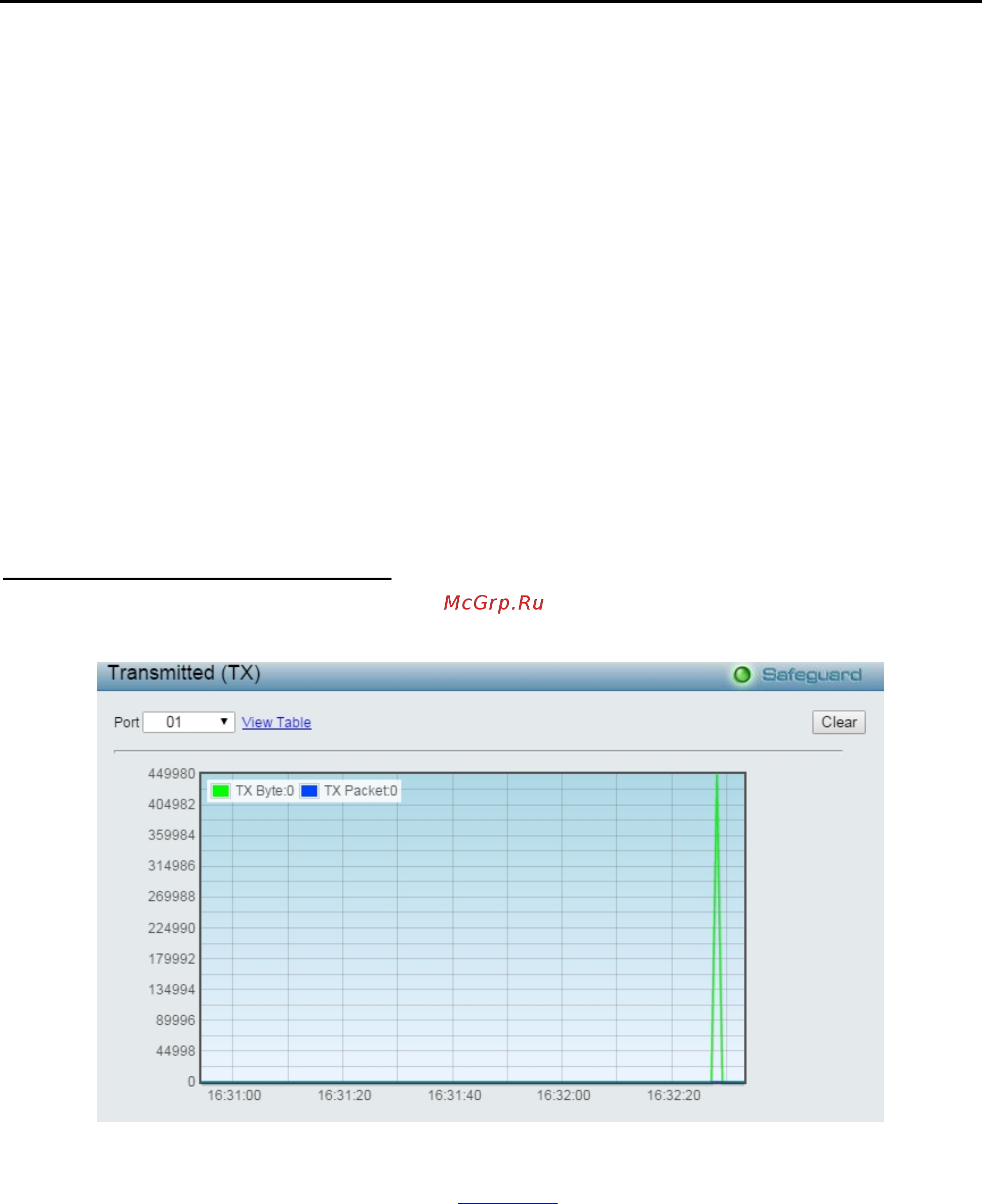
Task: Click the 179992 y-axis value
Action: [x=171, y=958]
